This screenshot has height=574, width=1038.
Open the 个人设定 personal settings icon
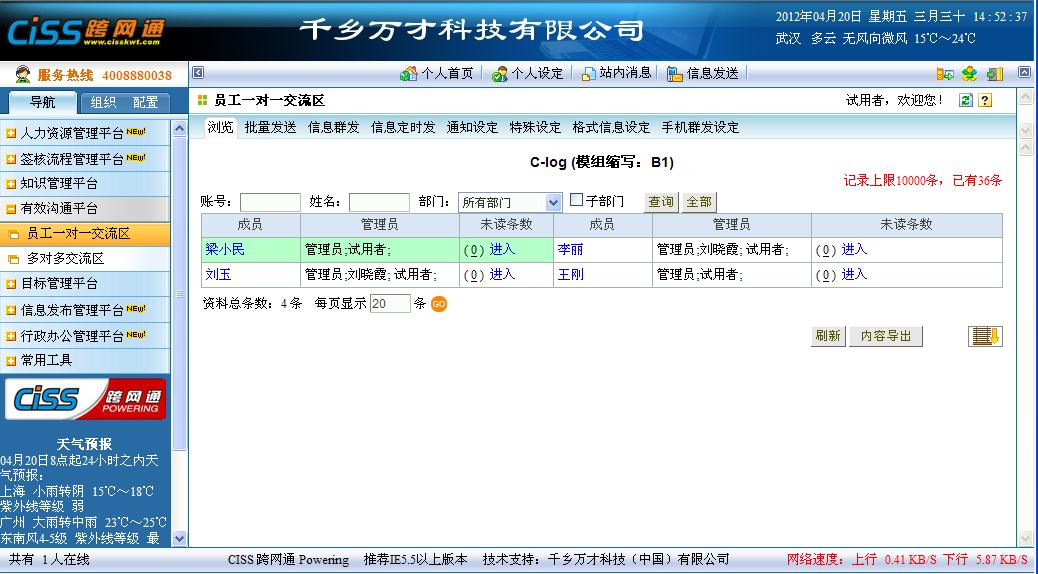click(499, 73)
